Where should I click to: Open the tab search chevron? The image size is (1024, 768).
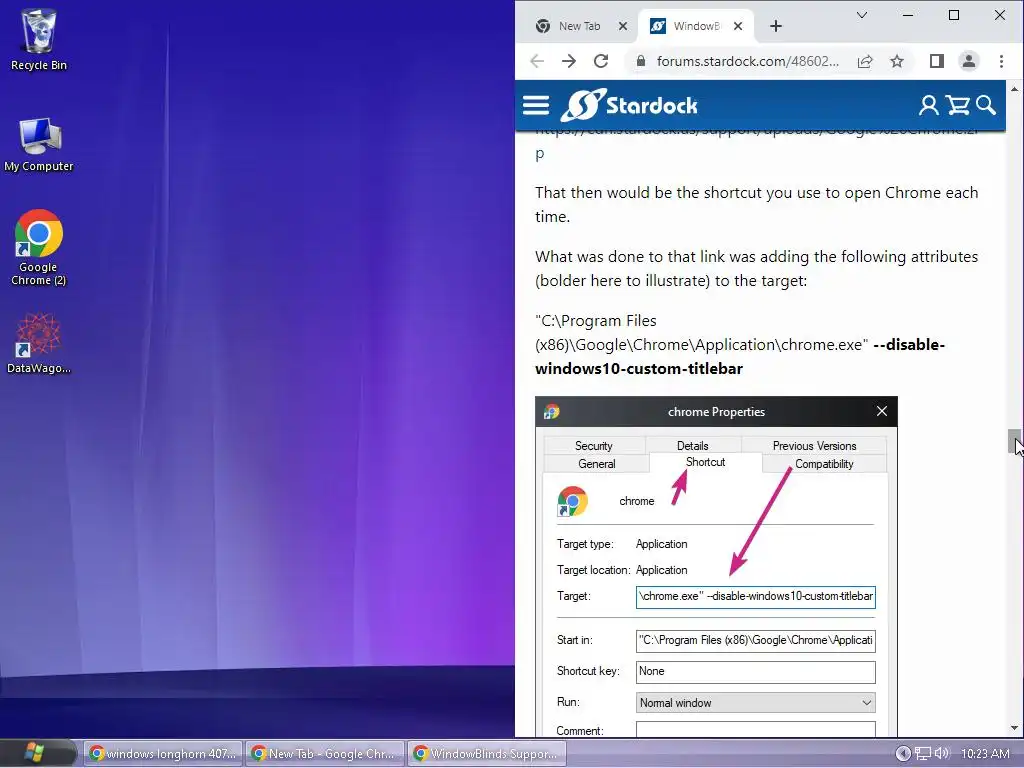click(862, 15)
